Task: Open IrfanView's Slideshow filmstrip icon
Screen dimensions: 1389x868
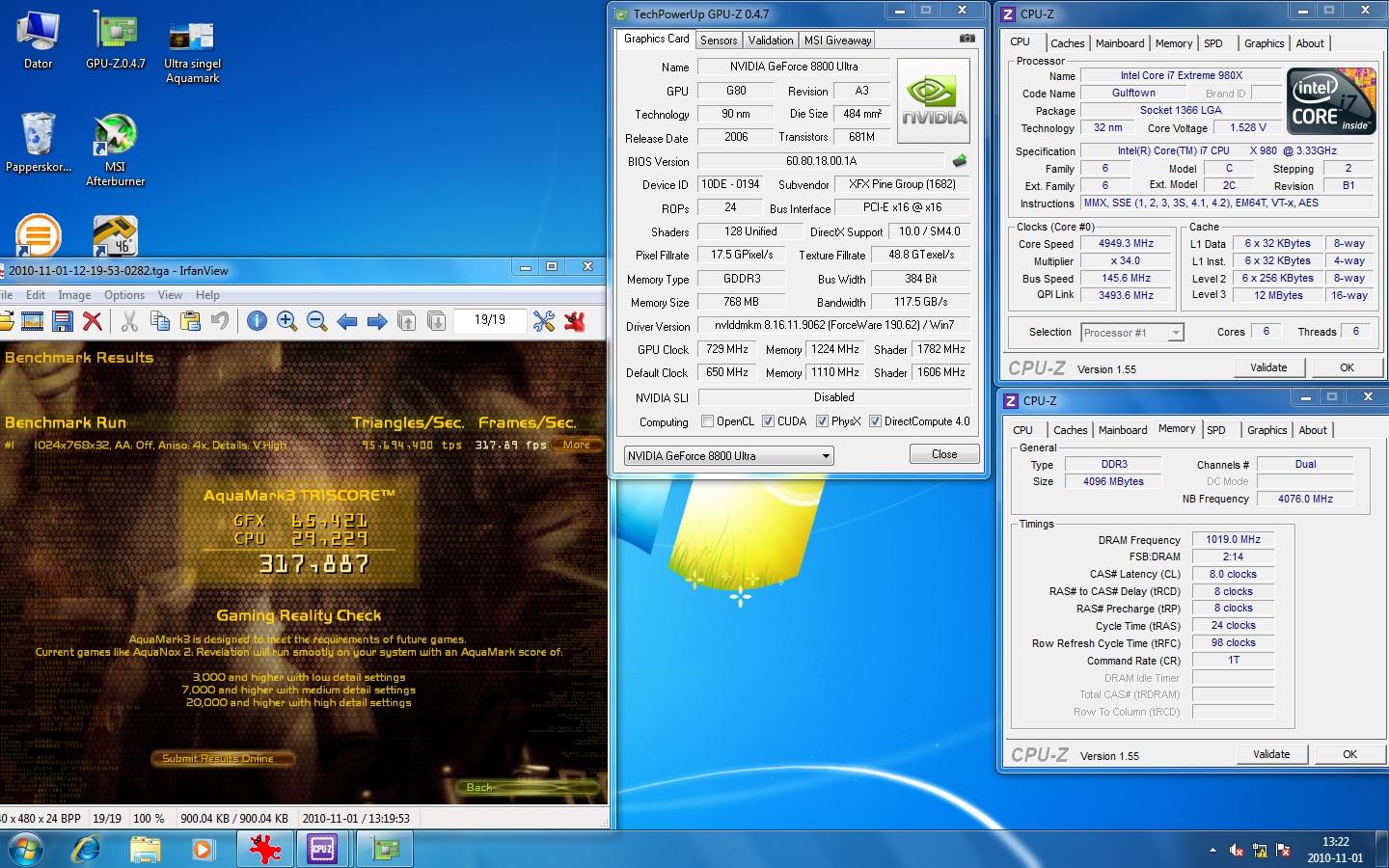Action: 33,321
